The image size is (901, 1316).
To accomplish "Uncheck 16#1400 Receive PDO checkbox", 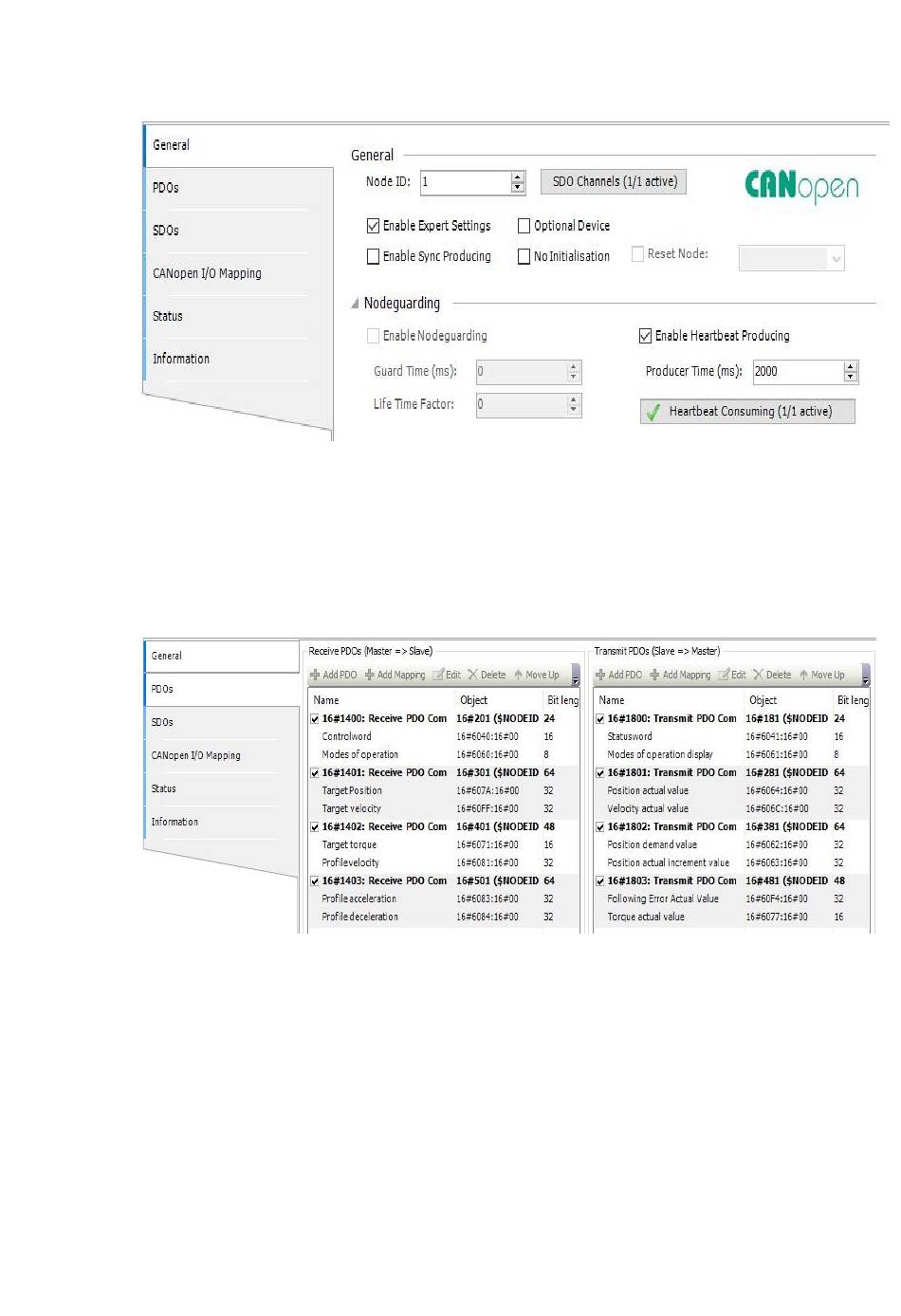I will click(315, 719).
